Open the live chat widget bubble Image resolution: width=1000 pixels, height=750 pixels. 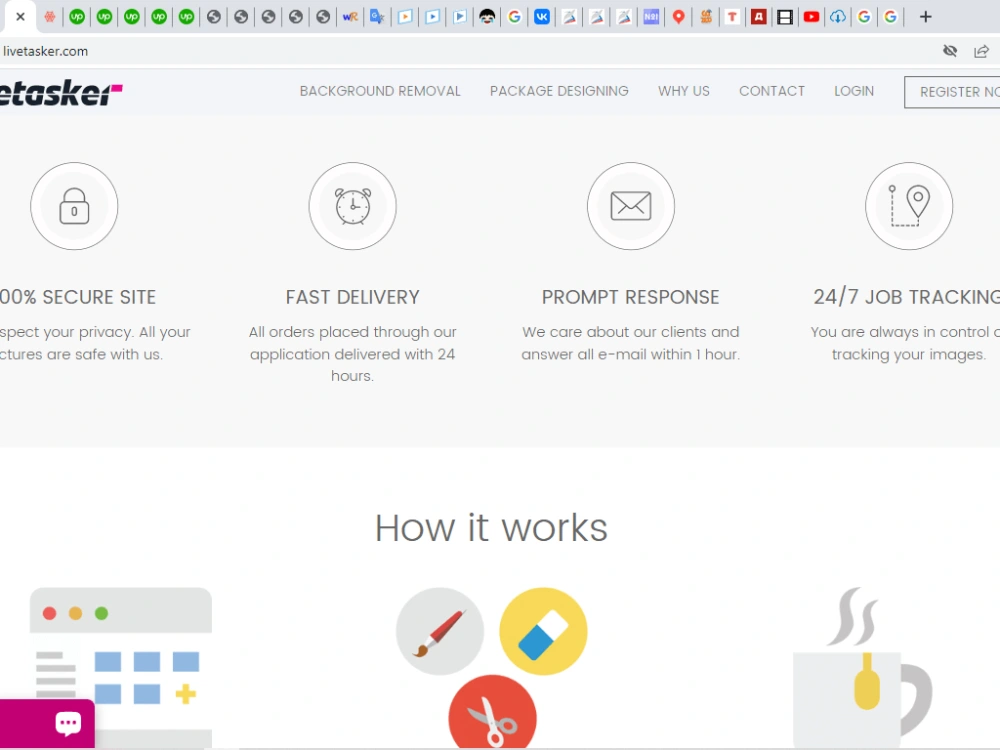pyautogui.click(x=47, y=723)
